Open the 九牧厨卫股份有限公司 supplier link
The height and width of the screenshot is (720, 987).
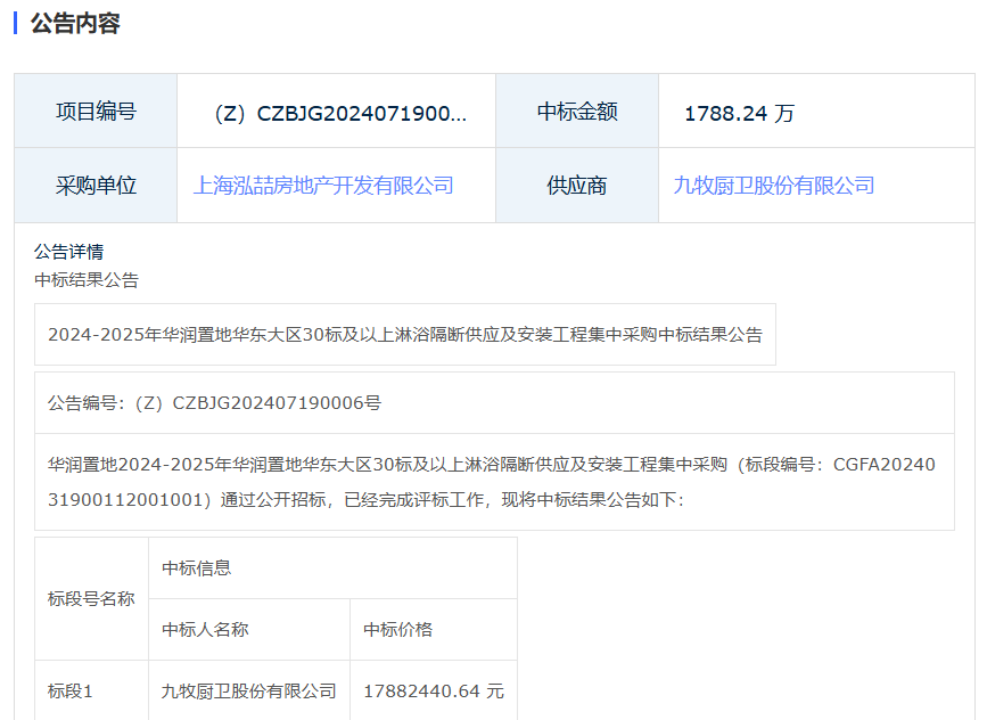tap(774, 186)
